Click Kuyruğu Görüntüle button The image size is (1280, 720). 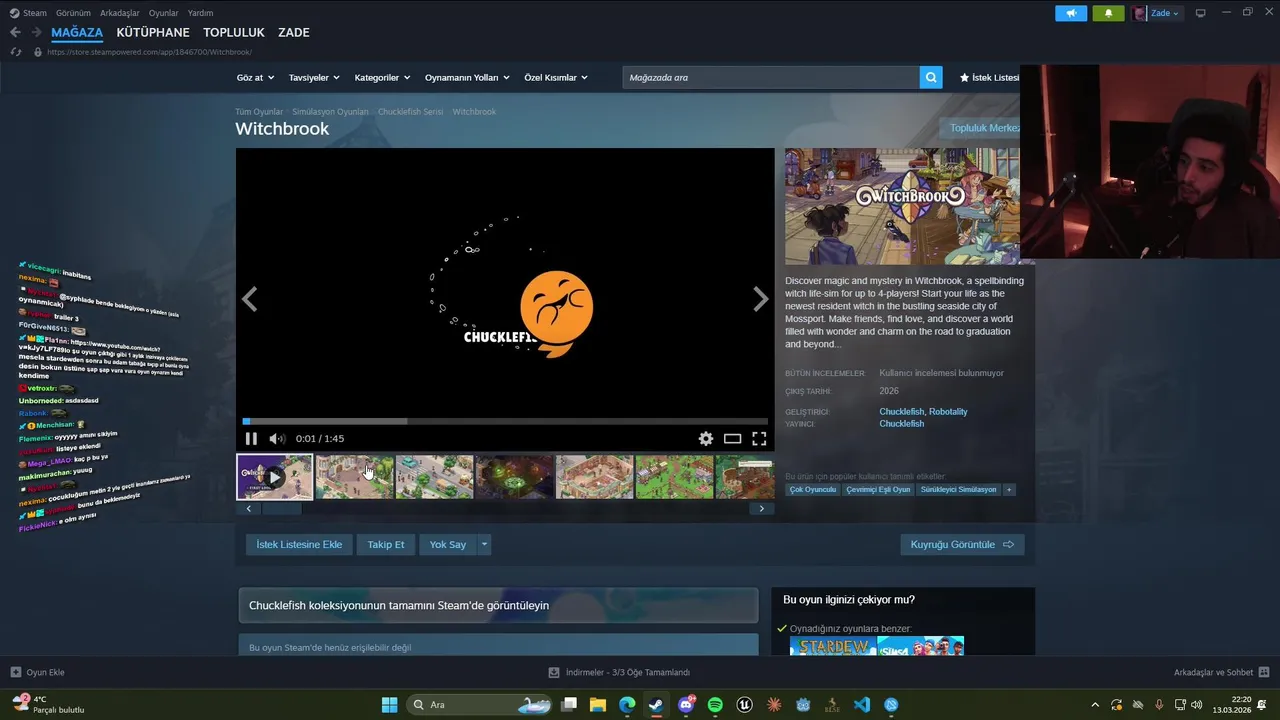pos(962,544)
